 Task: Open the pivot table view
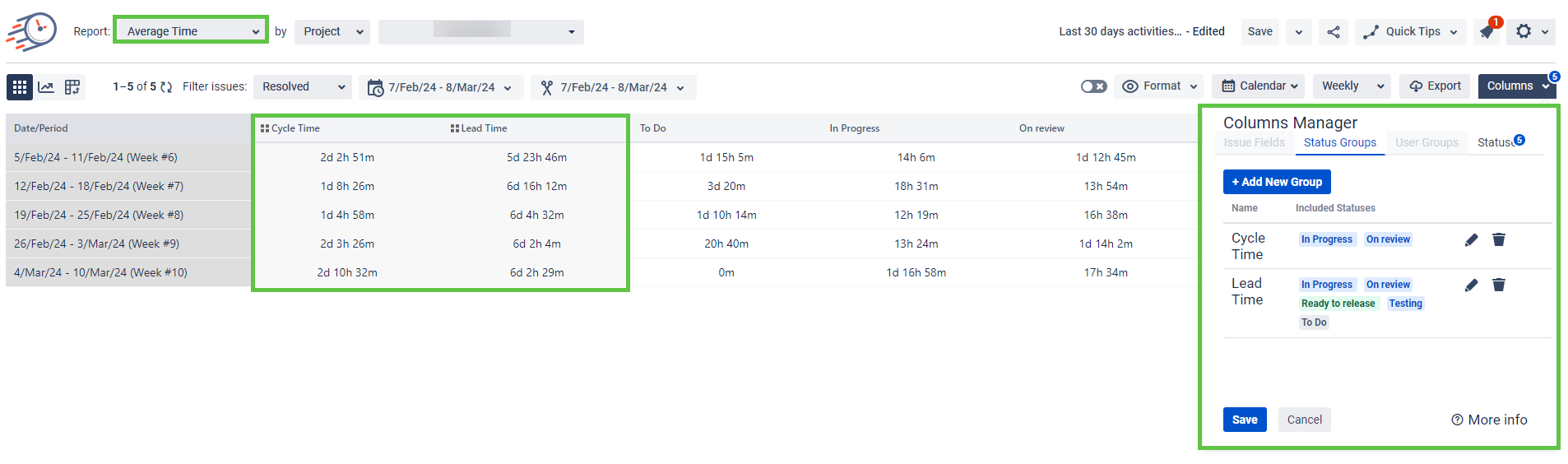coord(72,87)
